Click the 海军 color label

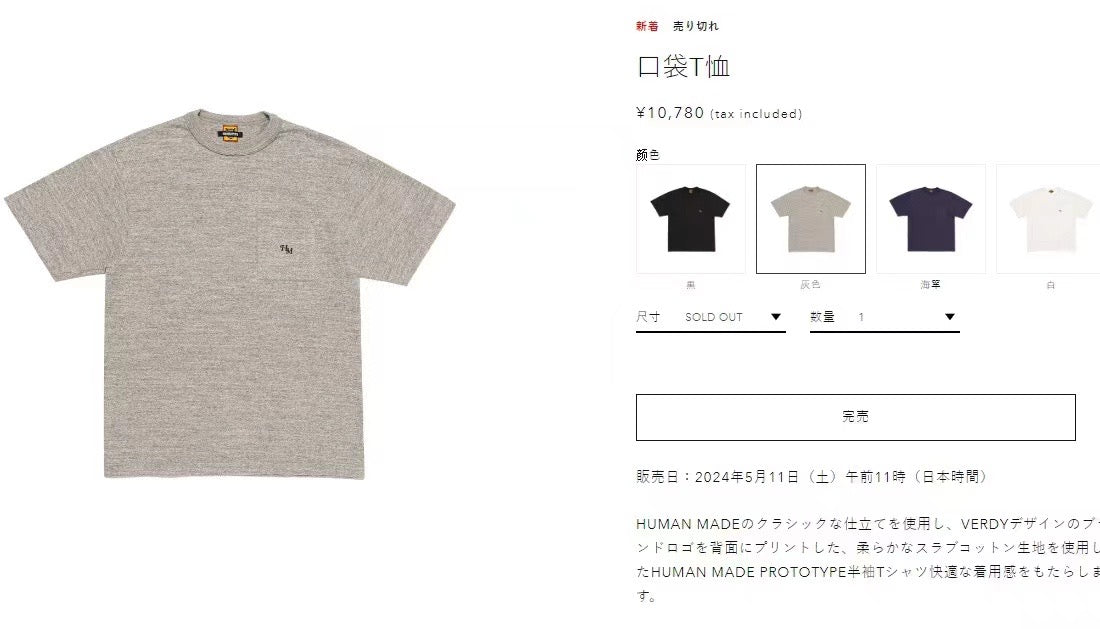click(930, 284)
